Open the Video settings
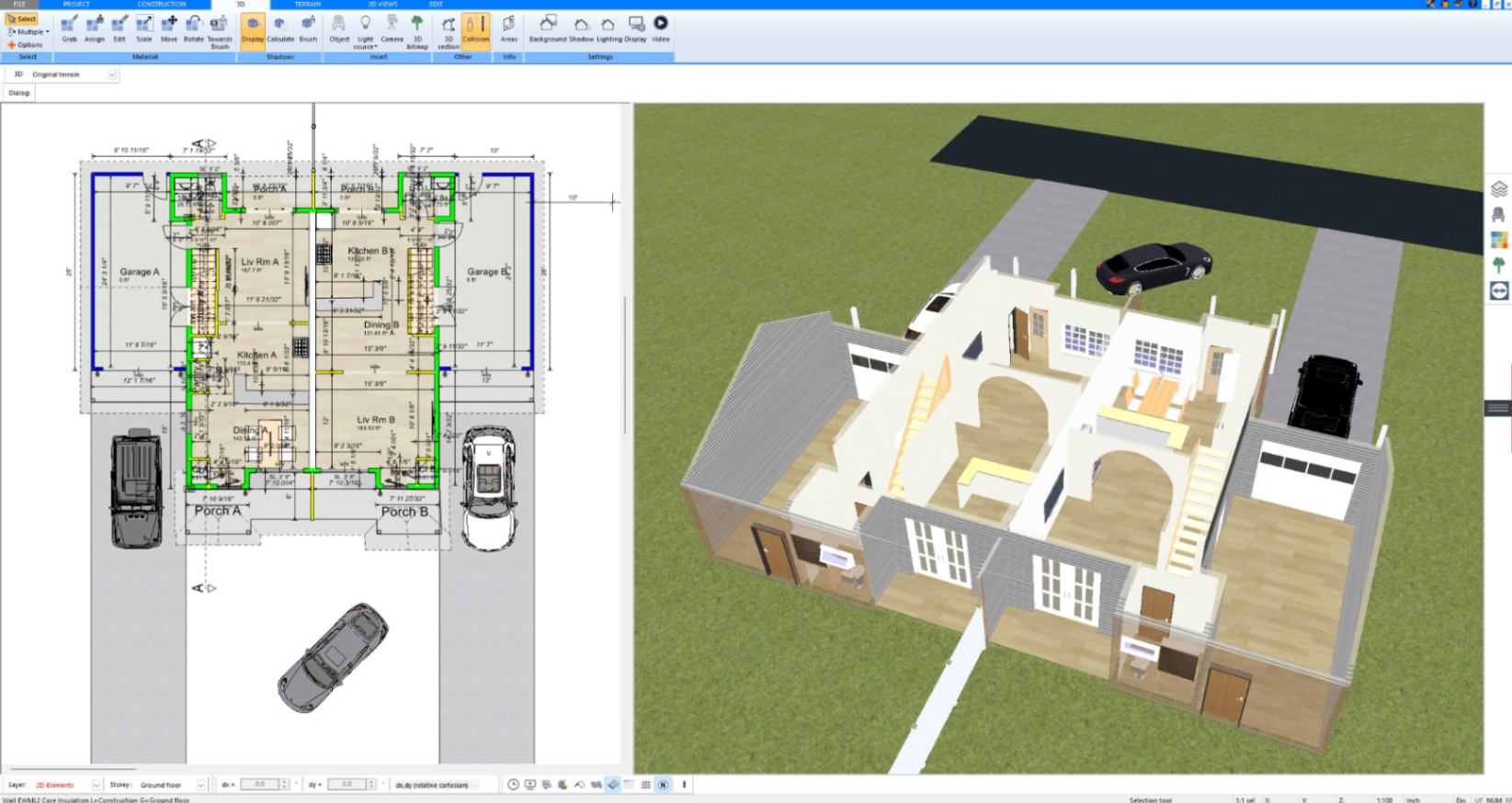 click(661, 29)
